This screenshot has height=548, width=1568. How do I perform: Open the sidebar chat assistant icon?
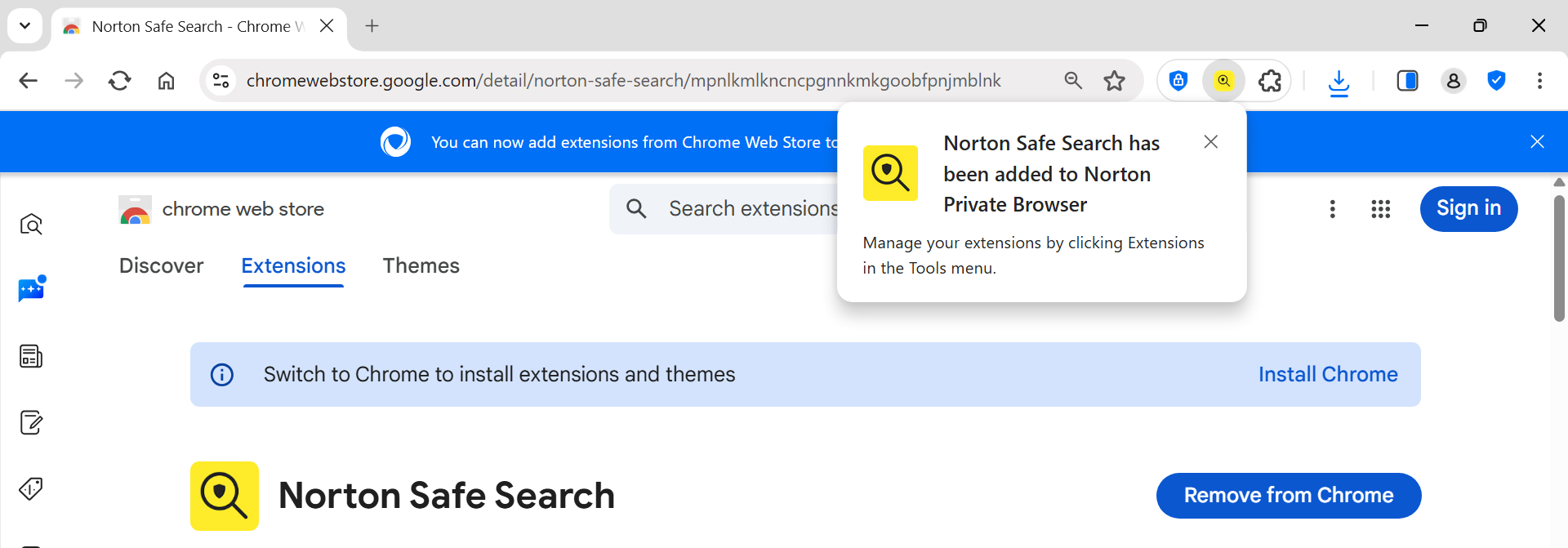pyautogui.click(x=31, y=289)
